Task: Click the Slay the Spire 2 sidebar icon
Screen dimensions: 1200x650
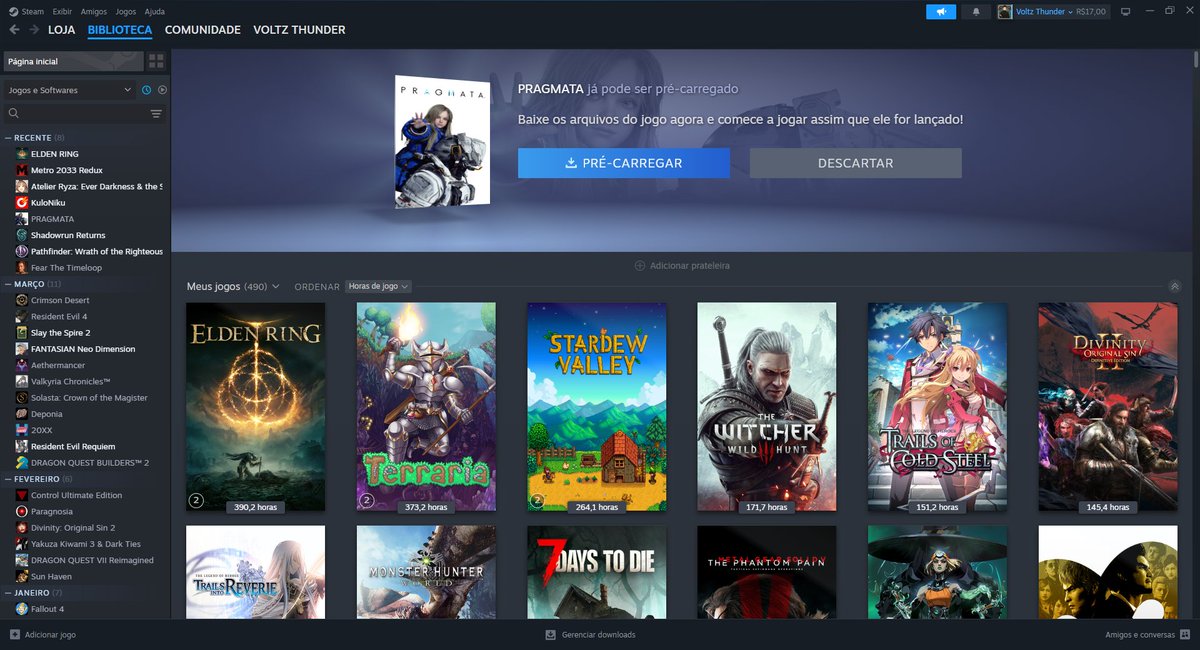Action: 22,333
